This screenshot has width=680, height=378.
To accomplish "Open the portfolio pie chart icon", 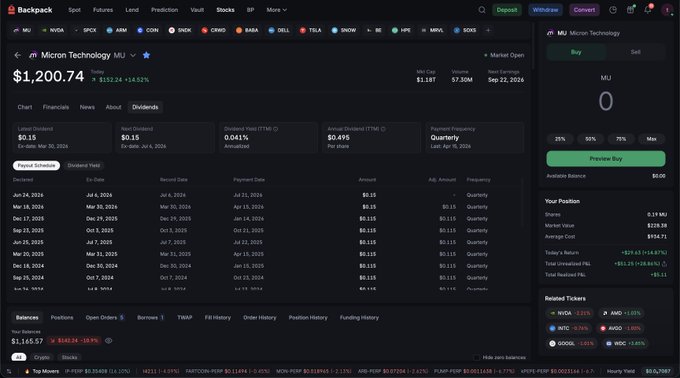I will point(613,10).
